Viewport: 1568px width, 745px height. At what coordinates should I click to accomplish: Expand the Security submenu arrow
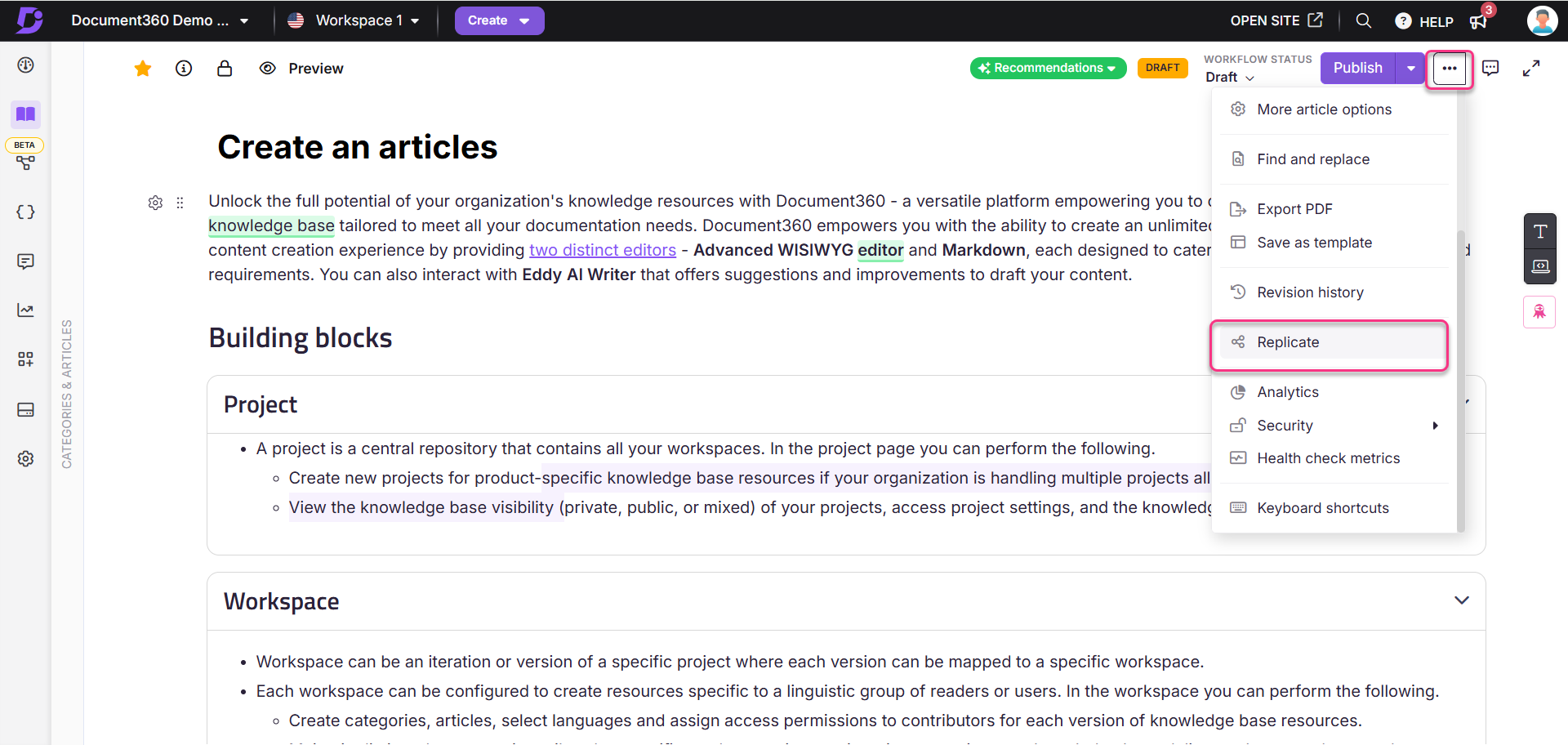pyautogui.click(x=1435, y=426)
